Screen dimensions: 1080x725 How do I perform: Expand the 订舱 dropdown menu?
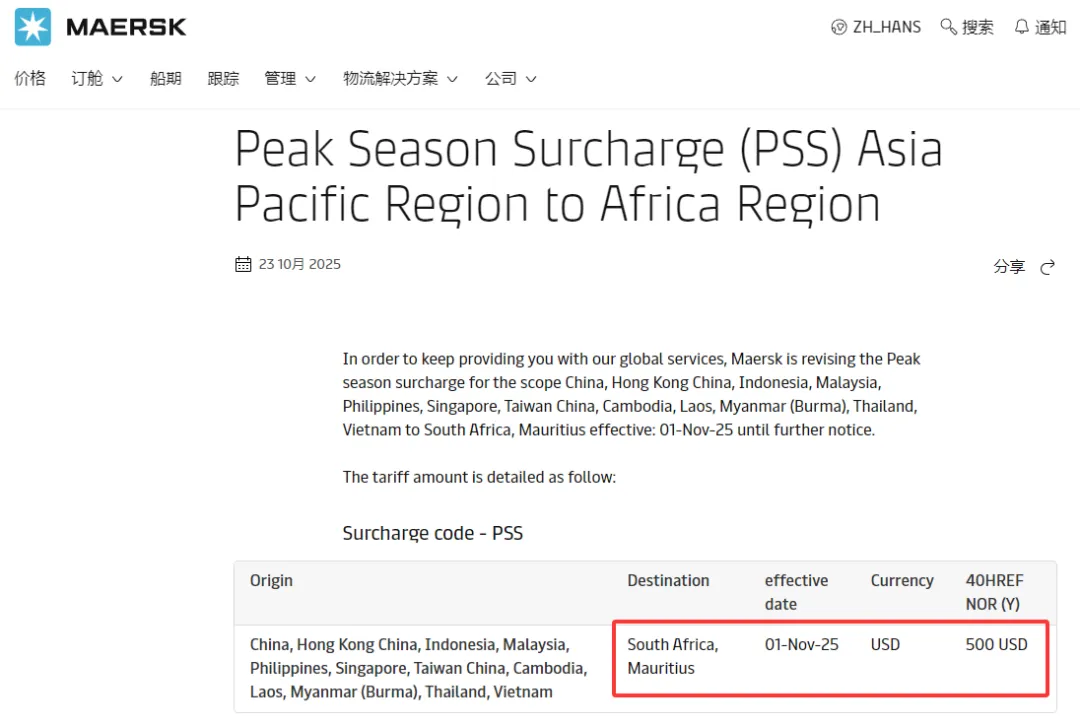88,78
